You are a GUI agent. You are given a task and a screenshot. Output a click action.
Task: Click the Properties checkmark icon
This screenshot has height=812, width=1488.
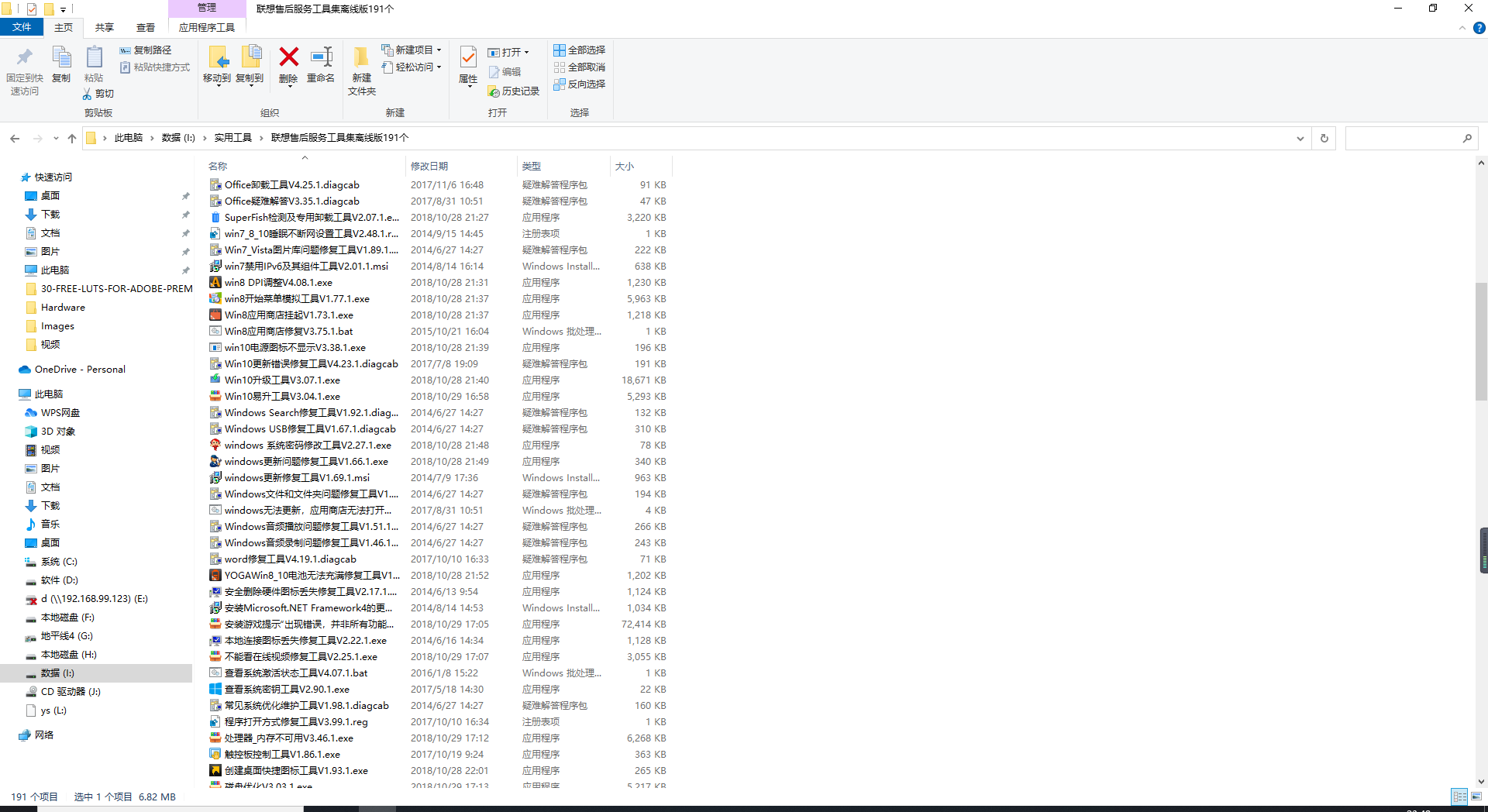click(x=468, y=58)
